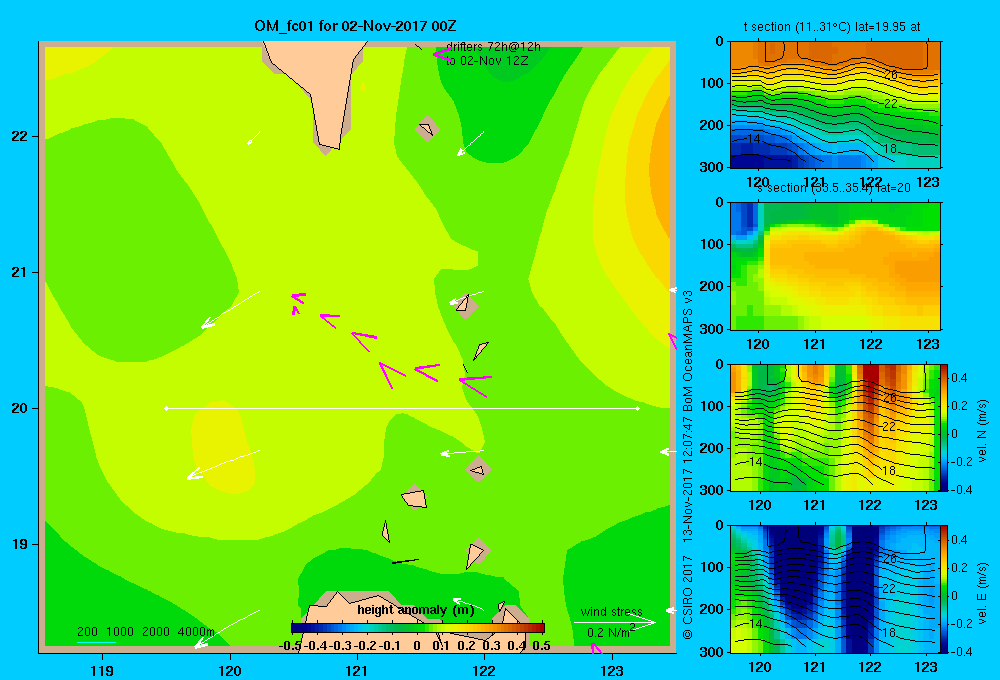1000x680 pixels.
Task: Click the map title OM_fc01 for 02-Nov-2017 00Z
Action: pyautogui.click(x=355, y=26)
